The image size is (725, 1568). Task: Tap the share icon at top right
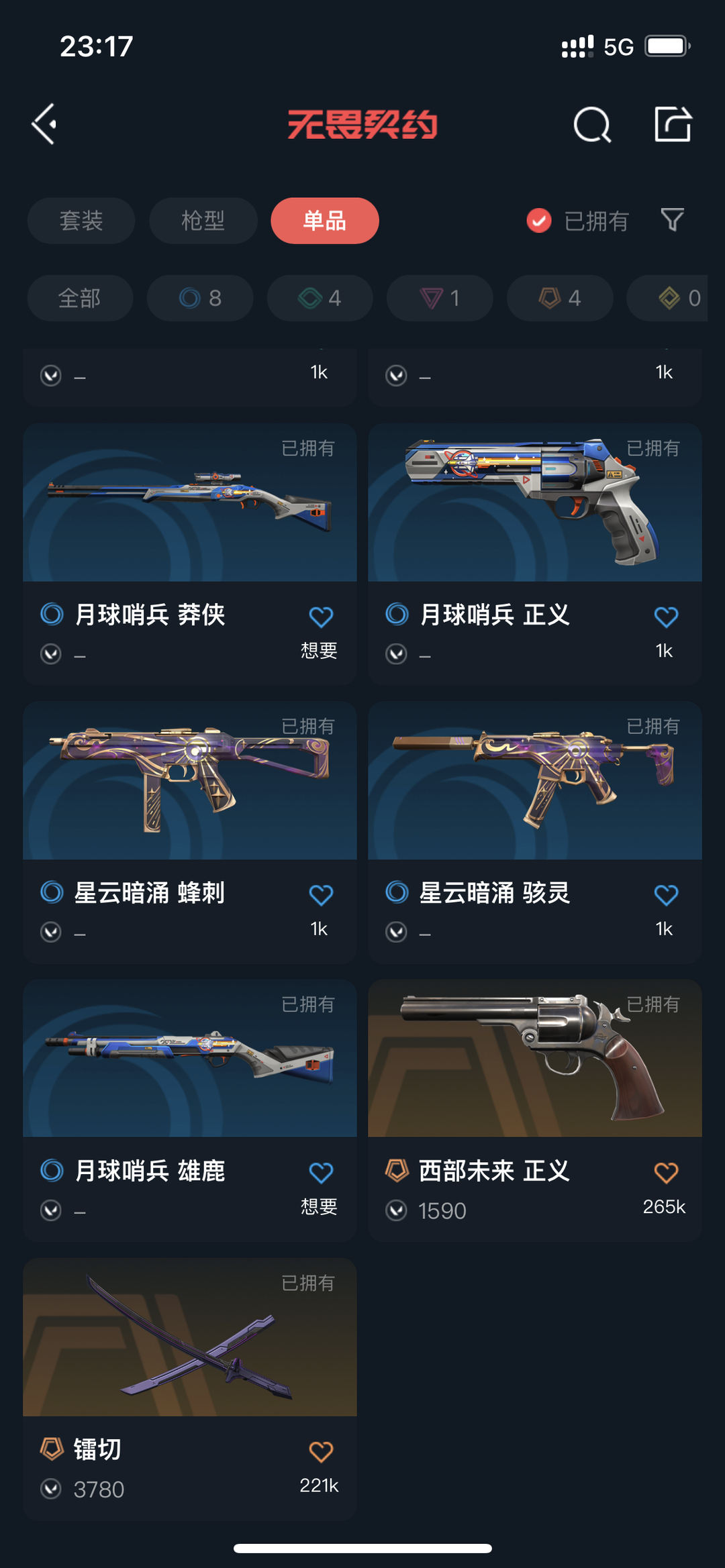tap(673, 124)
